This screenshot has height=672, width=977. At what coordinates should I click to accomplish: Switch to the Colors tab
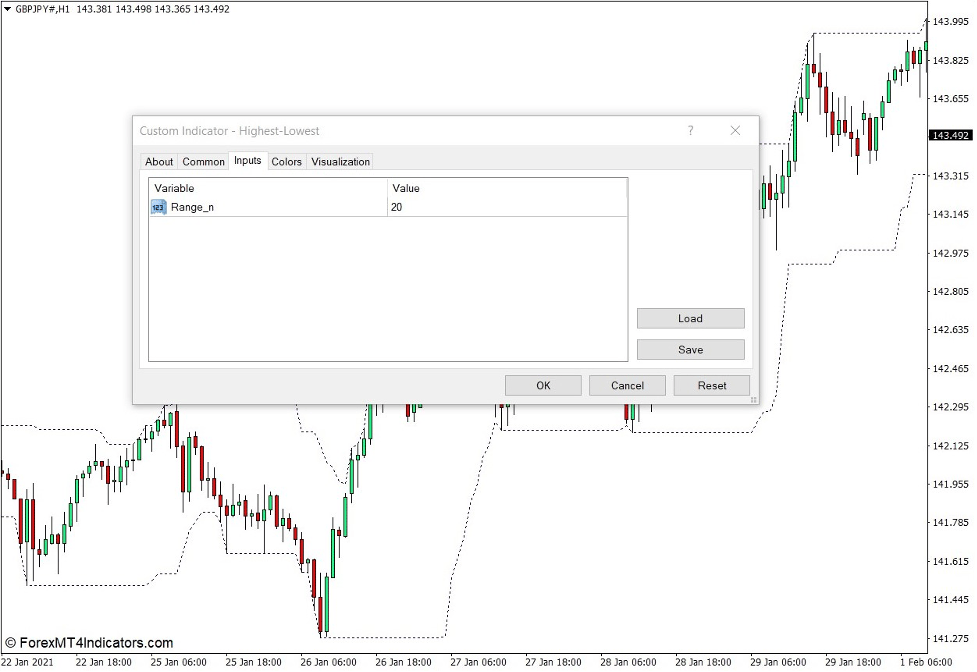pos(286,161)
